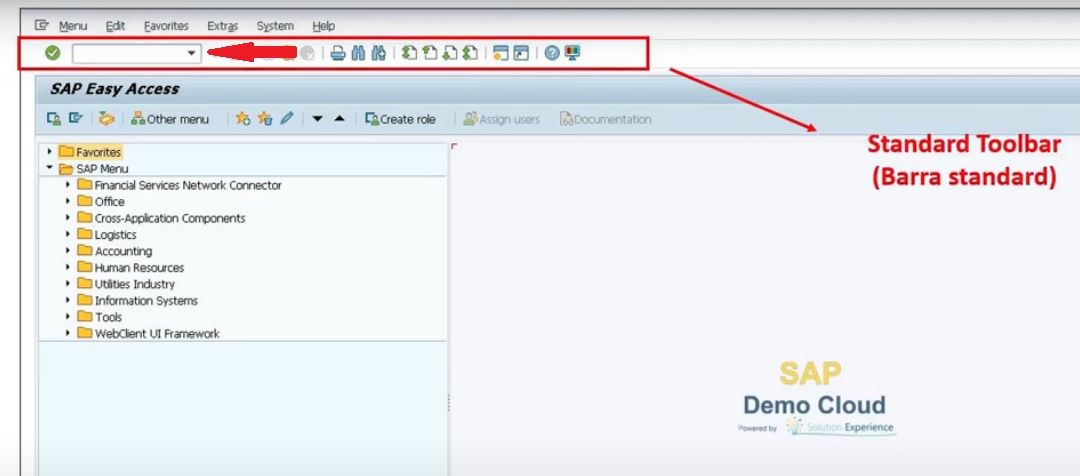Expand the Tools node triangle

[x=68, y=317]
